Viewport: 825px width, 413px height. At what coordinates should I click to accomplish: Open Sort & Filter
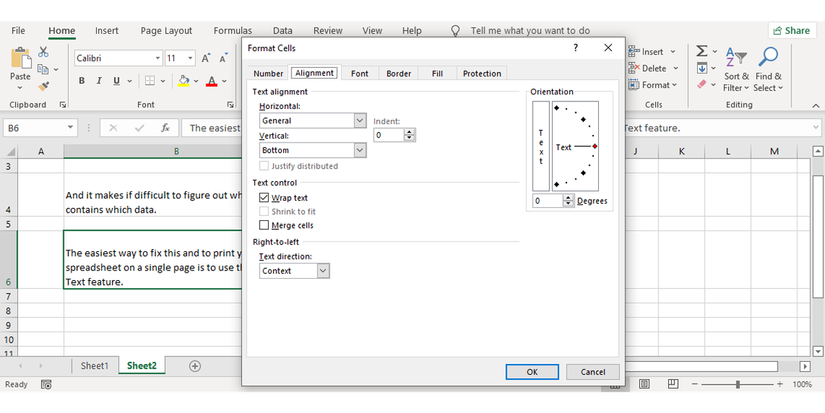736,69
